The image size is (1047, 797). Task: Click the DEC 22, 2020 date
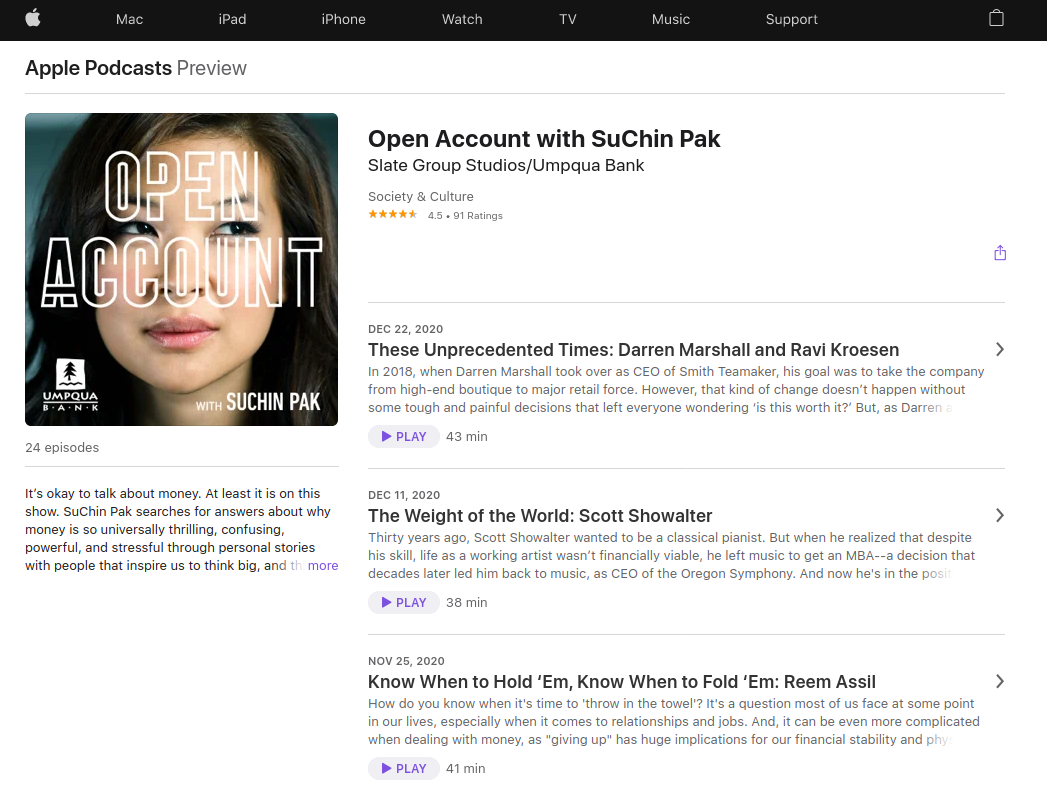[x=405, y=329]
